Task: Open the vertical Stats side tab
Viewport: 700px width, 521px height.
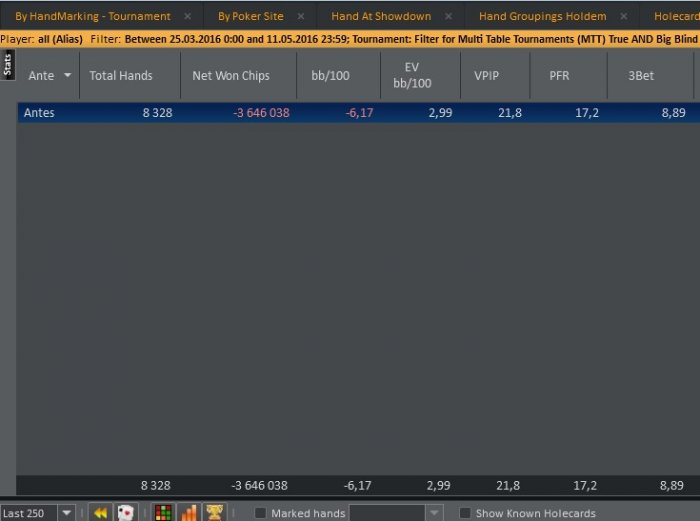Action: tap(7, 65)
